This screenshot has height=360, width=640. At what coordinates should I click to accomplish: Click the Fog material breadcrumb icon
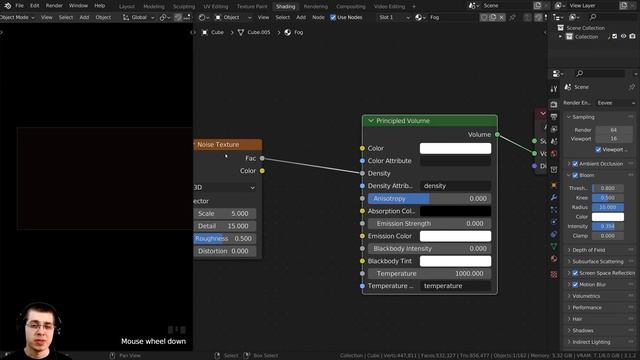tap(288, 32)
